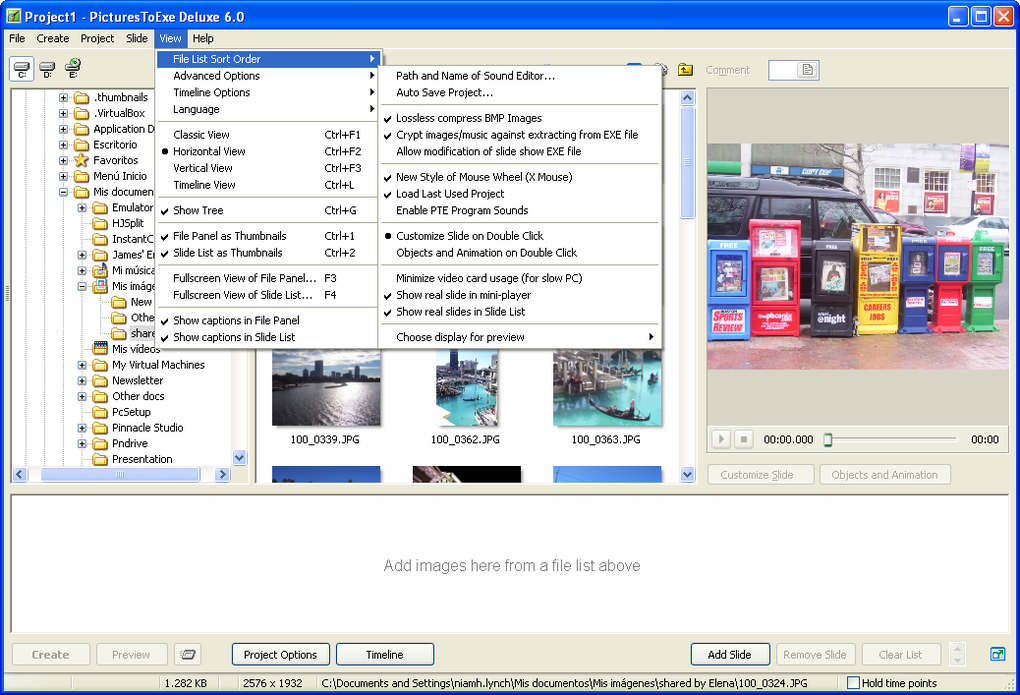Click file list scroll down arrow
The width and height of the screenshot is (1020, 695).
tap(688, 475)
